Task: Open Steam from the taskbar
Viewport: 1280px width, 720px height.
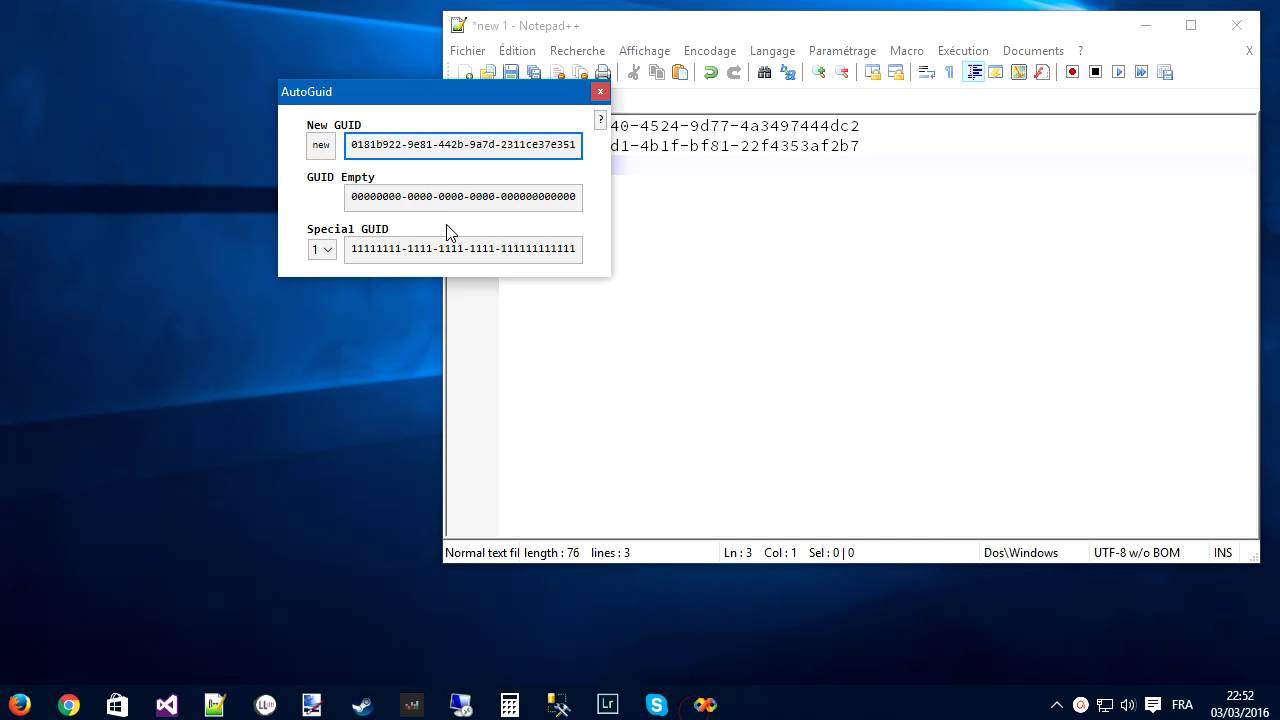Action: 362,705
